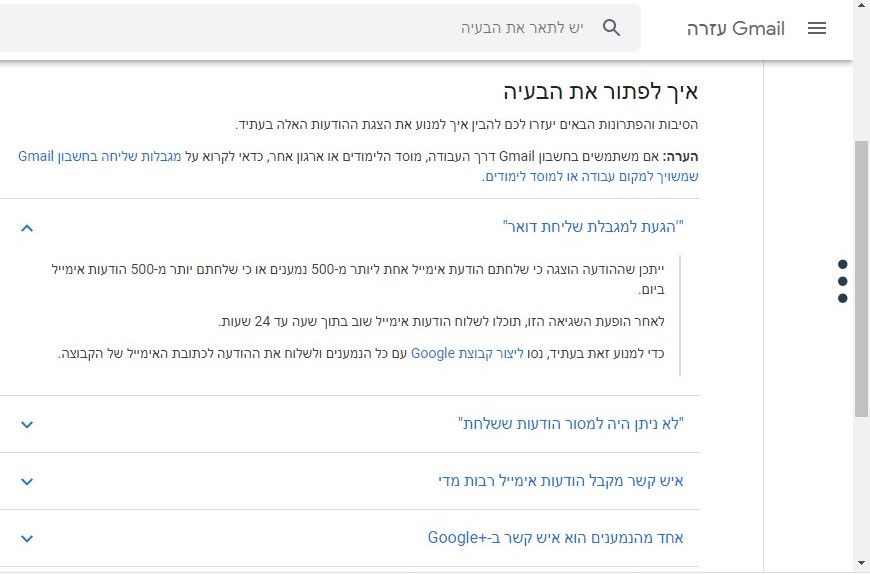Click the vertical scrollbar thumb
The height and width of the screenshot is (575, 870).
click(862, 280)
